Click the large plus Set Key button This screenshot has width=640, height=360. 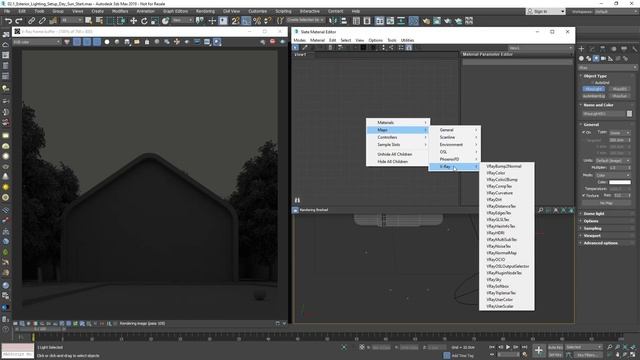coord(539,350)
